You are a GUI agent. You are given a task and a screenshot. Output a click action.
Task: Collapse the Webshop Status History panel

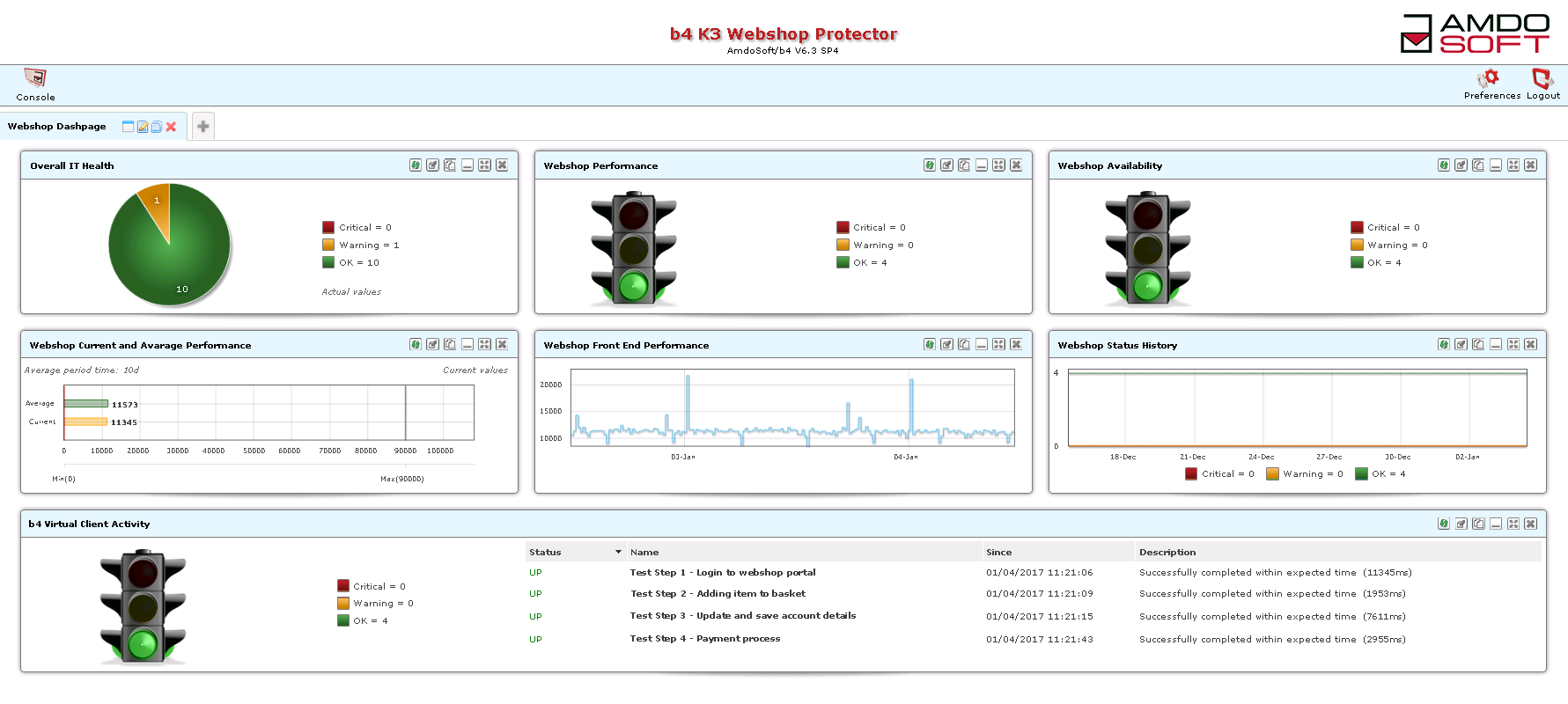pos(1496,344)
